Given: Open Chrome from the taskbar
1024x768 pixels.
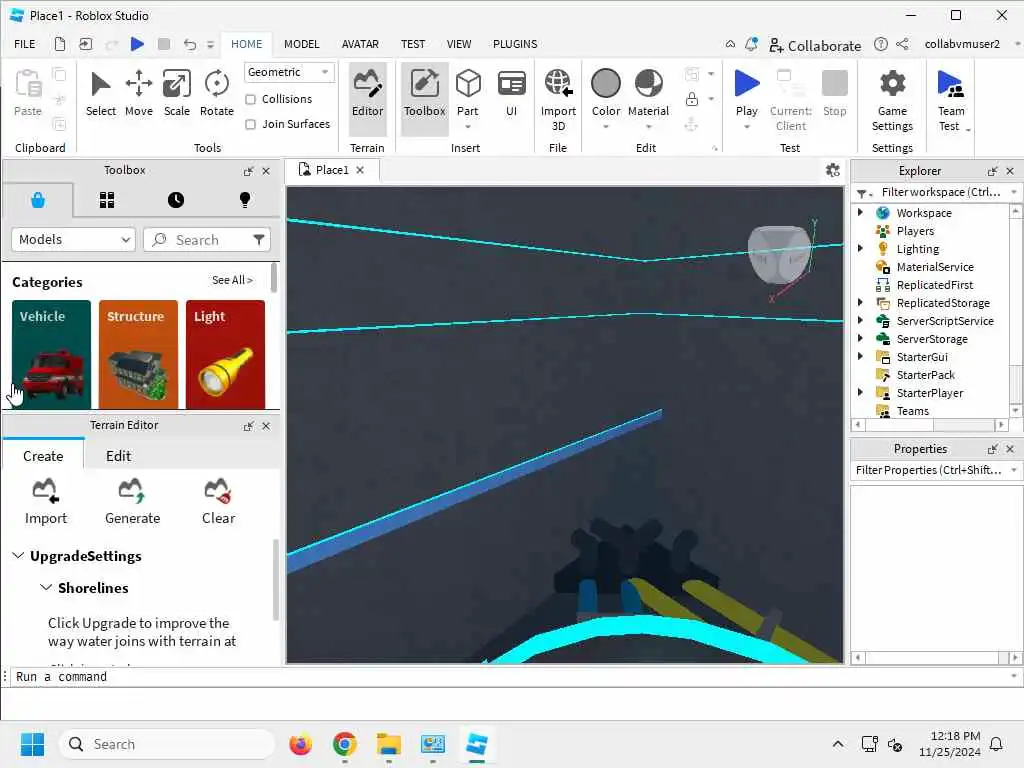Looking at the screenshot, I should (x=344, y=744).
